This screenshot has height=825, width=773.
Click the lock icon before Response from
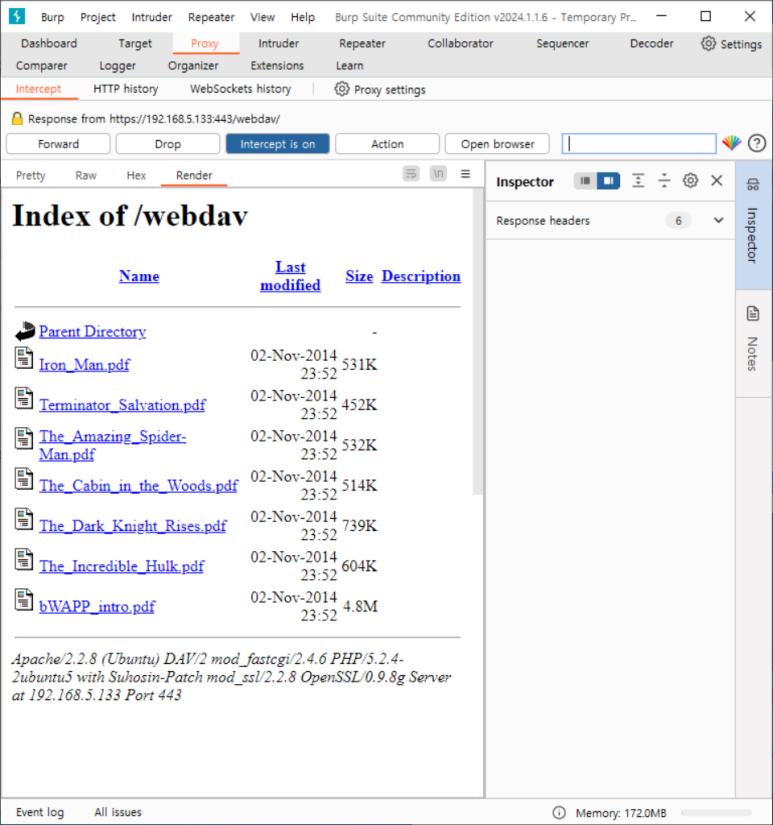[x=17, y=118]
